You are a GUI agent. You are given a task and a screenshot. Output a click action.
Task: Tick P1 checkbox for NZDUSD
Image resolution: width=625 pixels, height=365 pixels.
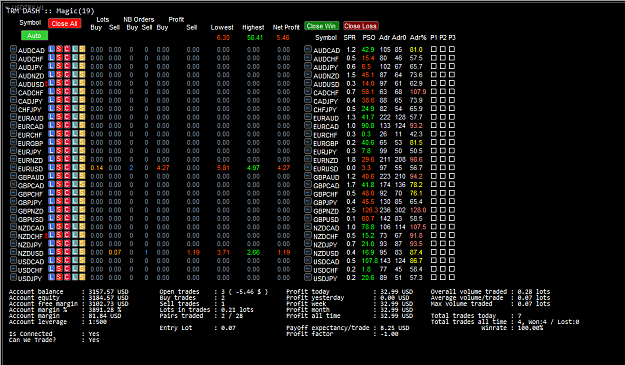434,252
